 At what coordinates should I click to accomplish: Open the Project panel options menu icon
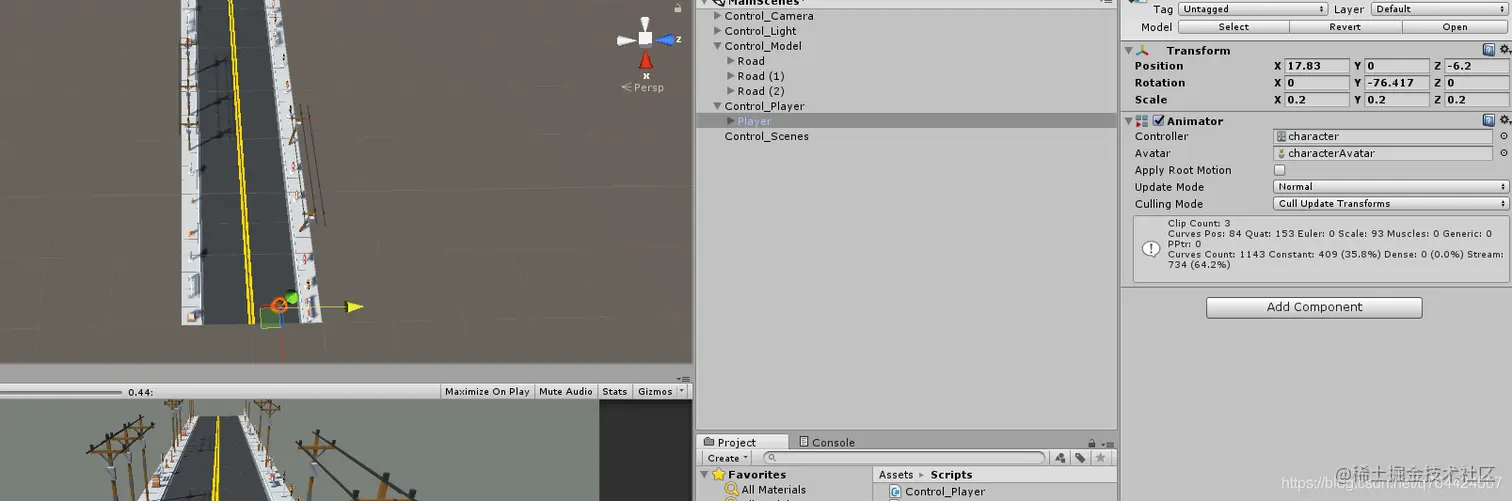[x=1106, y=442]
